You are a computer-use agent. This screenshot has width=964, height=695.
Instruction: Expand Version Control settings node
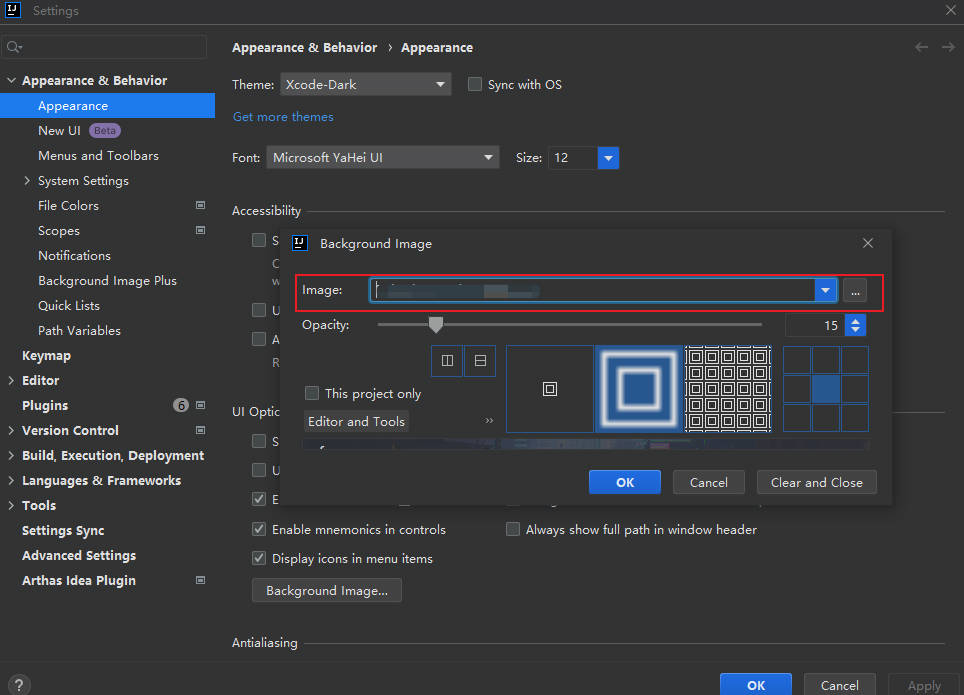[x=11, y=431]
